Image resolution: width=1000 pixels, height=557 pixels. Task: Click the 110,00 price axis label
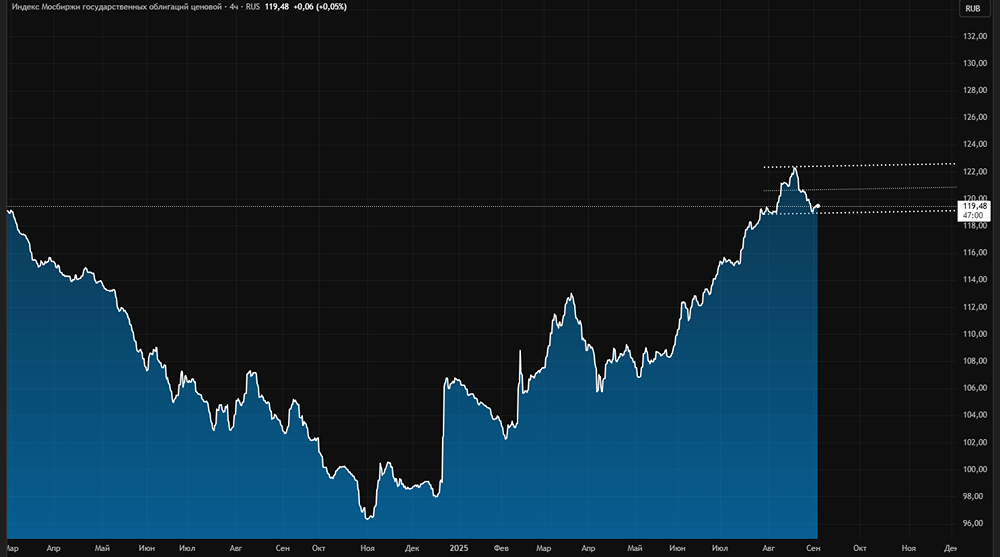click(975, 334)
